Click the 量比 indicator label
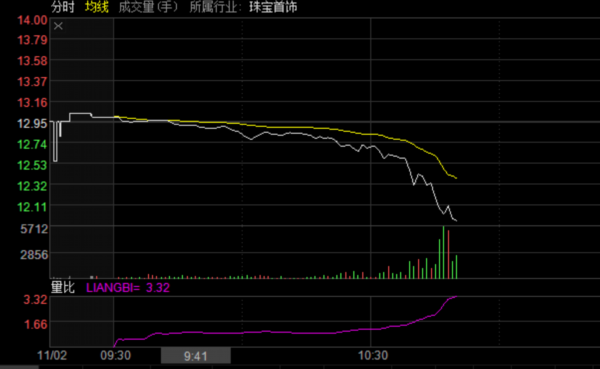 click(63, 287)
